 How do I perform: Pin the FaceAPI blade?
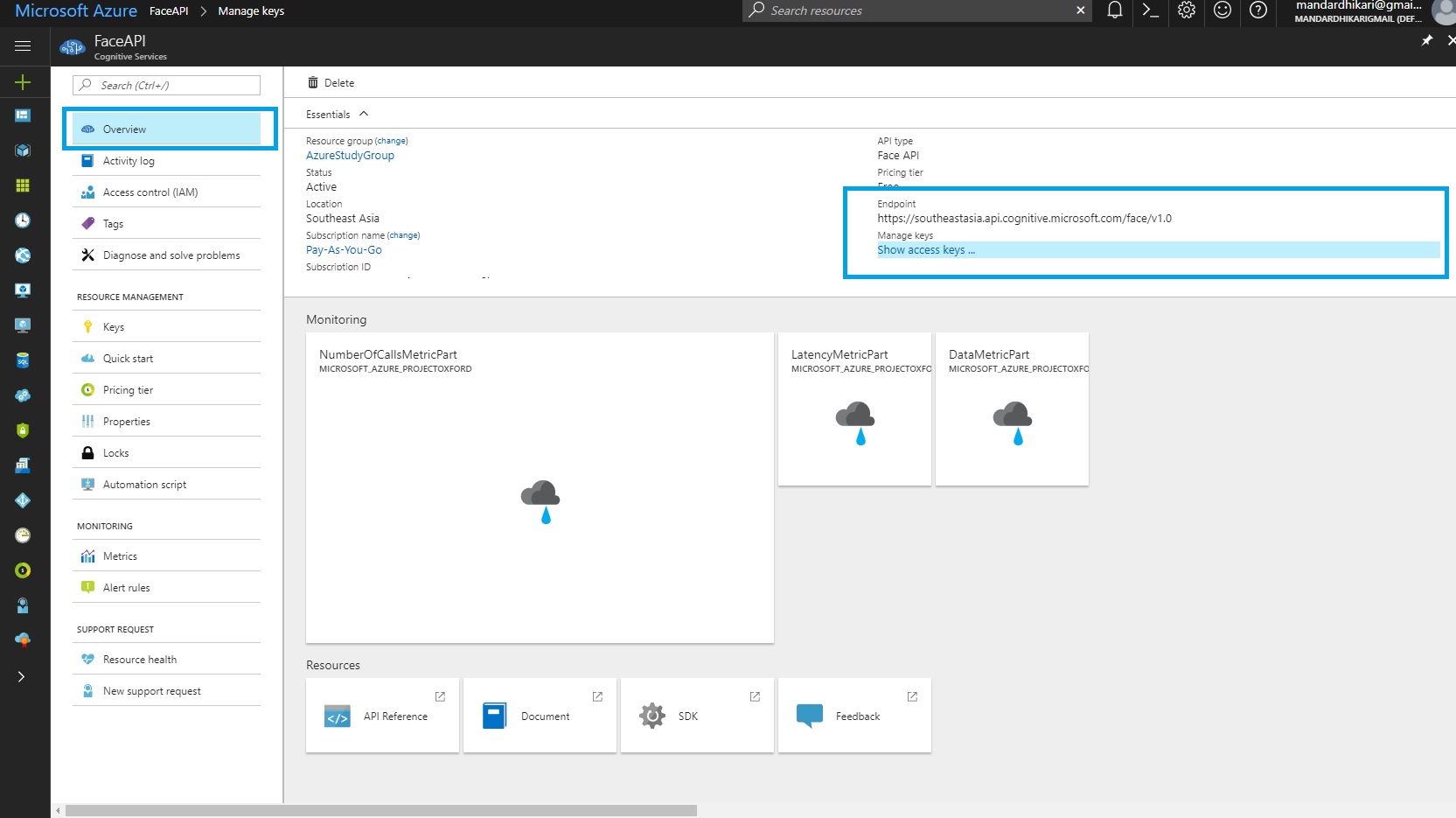(x=1426, y=40)
